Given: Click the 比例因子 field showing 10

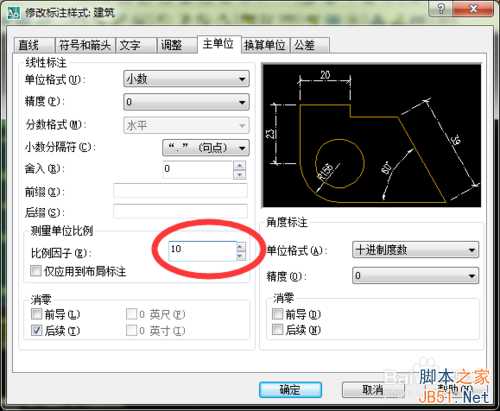Looking at the screenshot, I should (x=202, y=251).
